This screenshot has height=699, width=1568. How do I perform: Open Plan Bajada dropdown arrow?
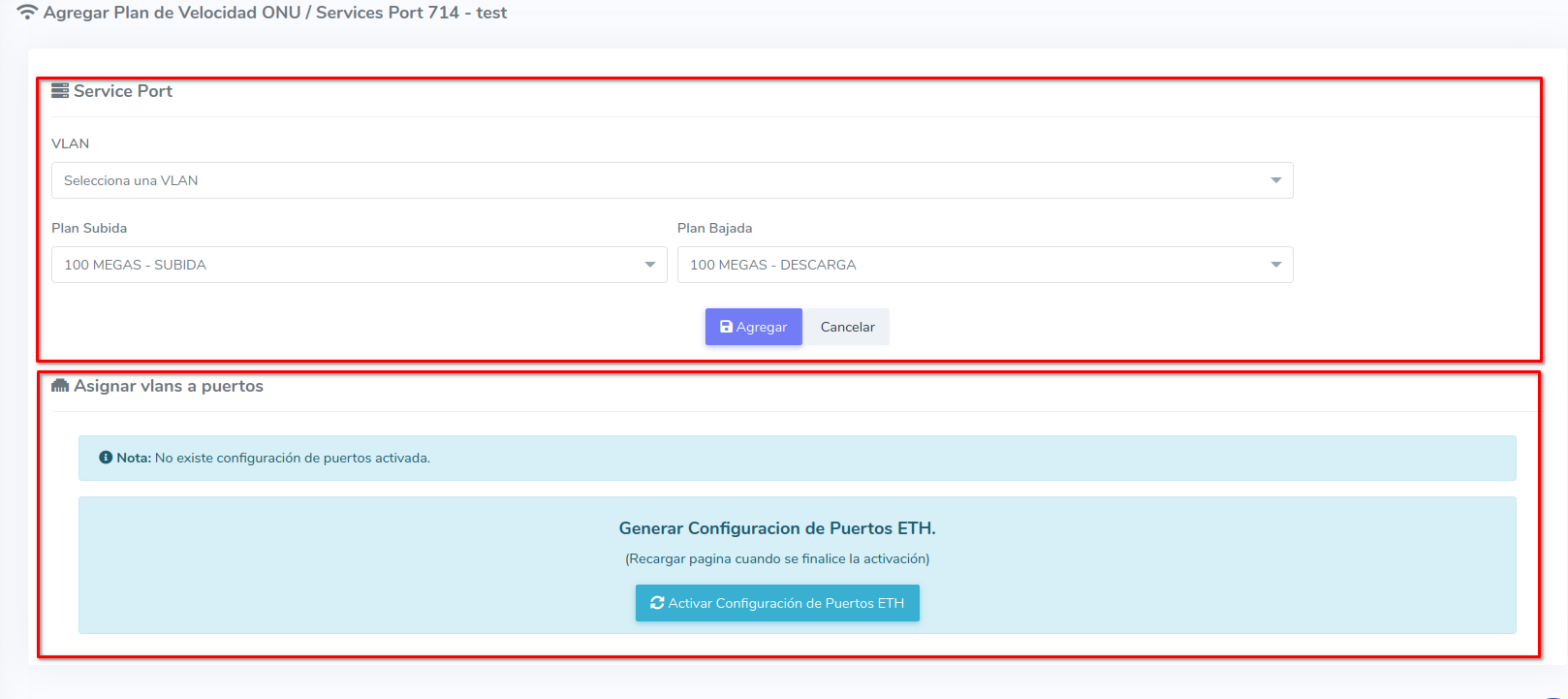tap(1275, 265)
